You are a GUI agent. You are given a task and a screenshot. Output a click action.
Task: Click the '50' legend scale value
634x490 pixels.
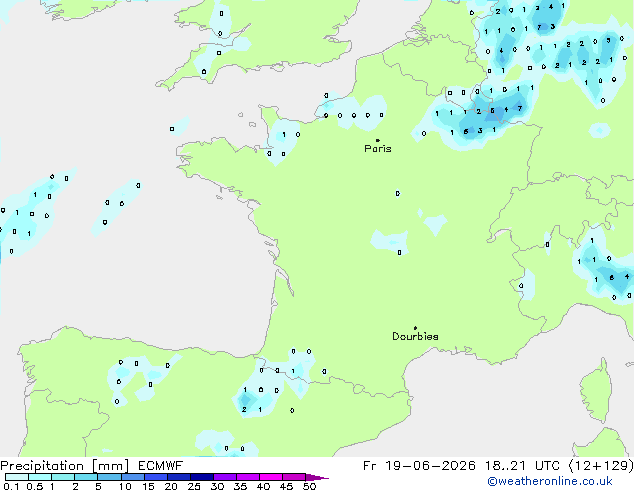[309, 486]
